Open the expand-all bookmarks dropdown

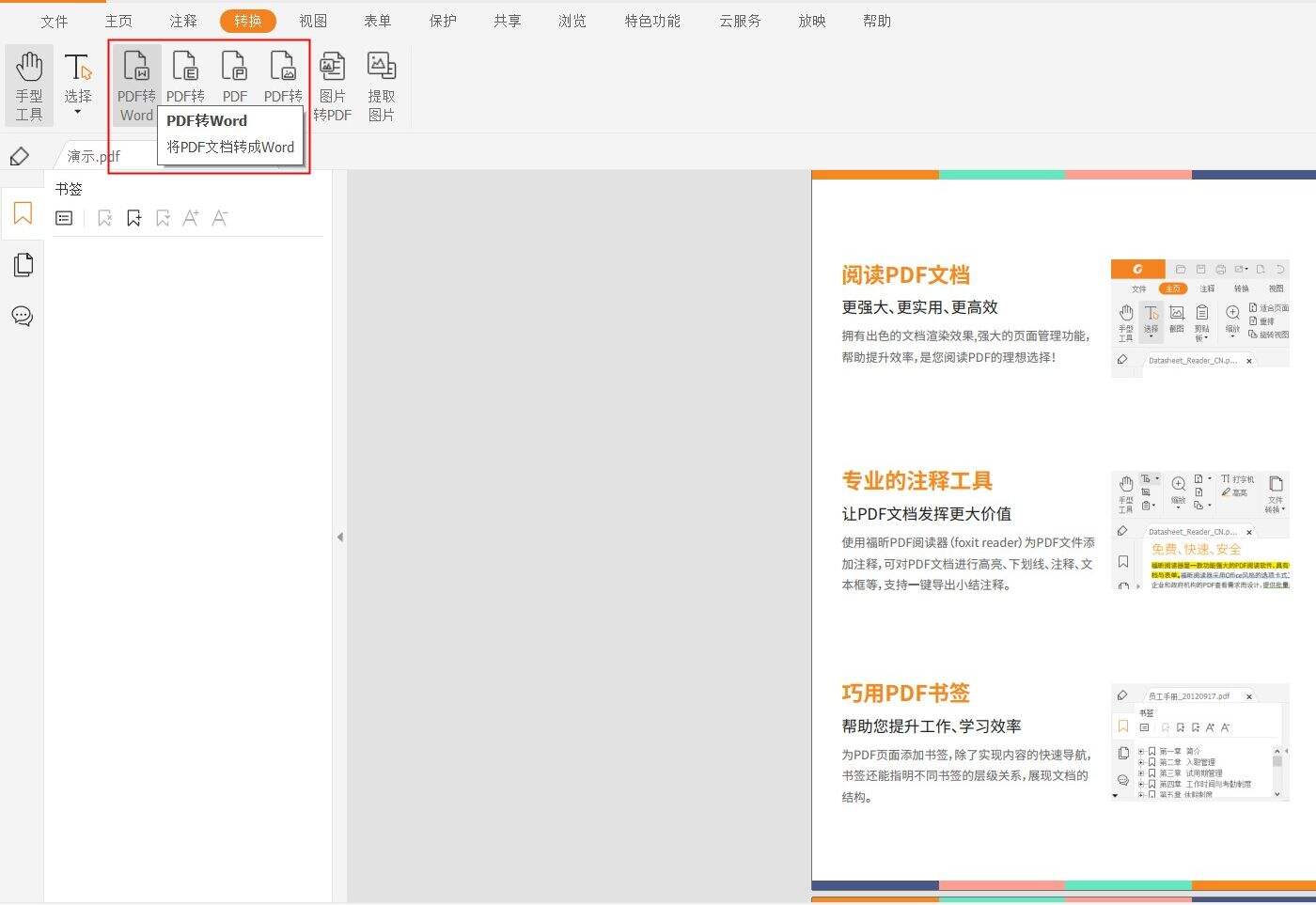pos(163,217)
